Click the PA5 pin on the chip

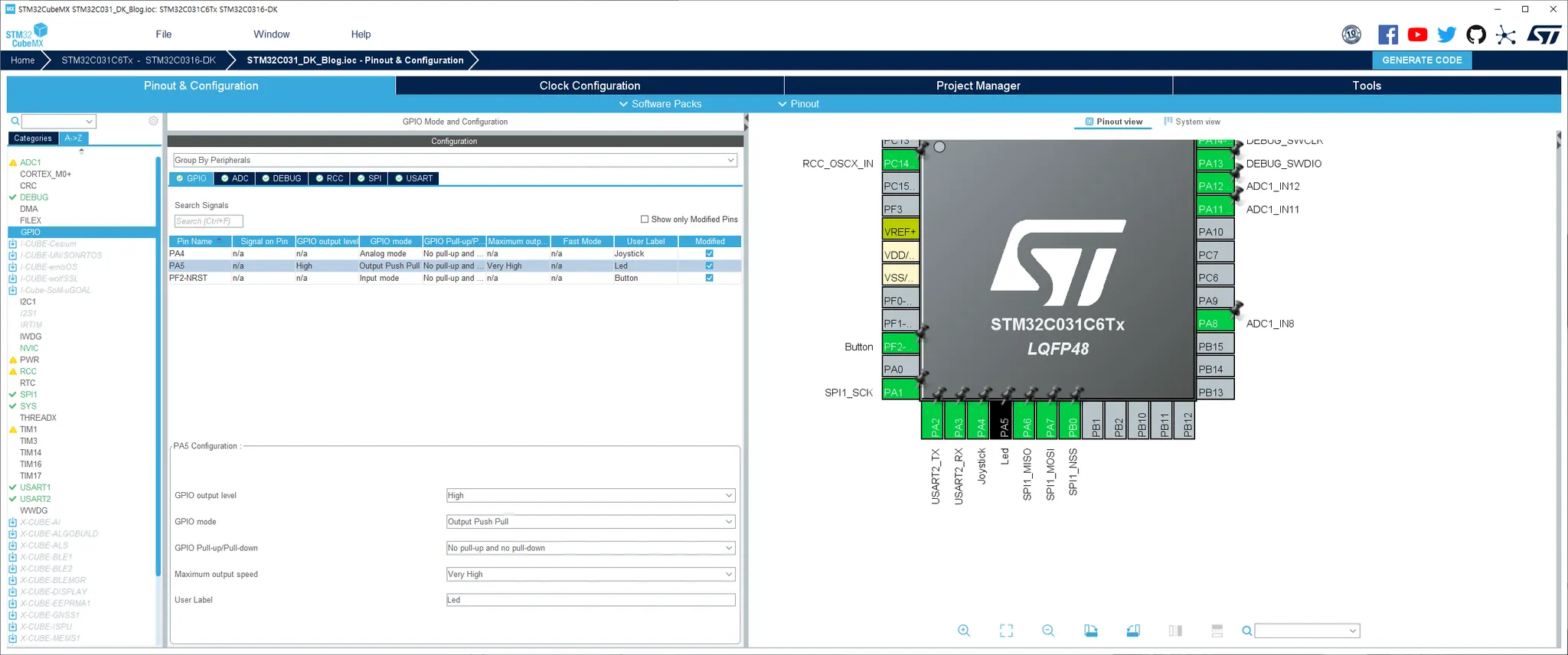[x=1004, y=420]
